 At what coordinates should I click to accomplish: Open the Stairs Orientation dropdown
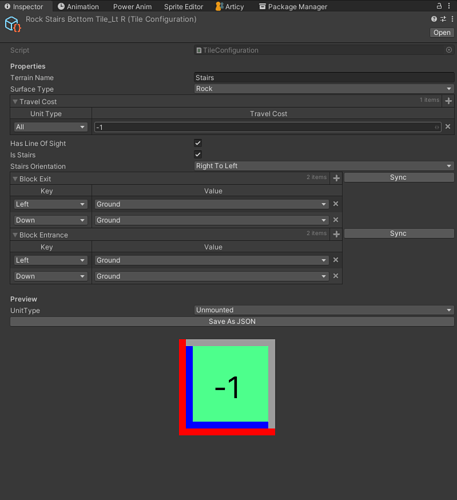[x=324, y=166]
